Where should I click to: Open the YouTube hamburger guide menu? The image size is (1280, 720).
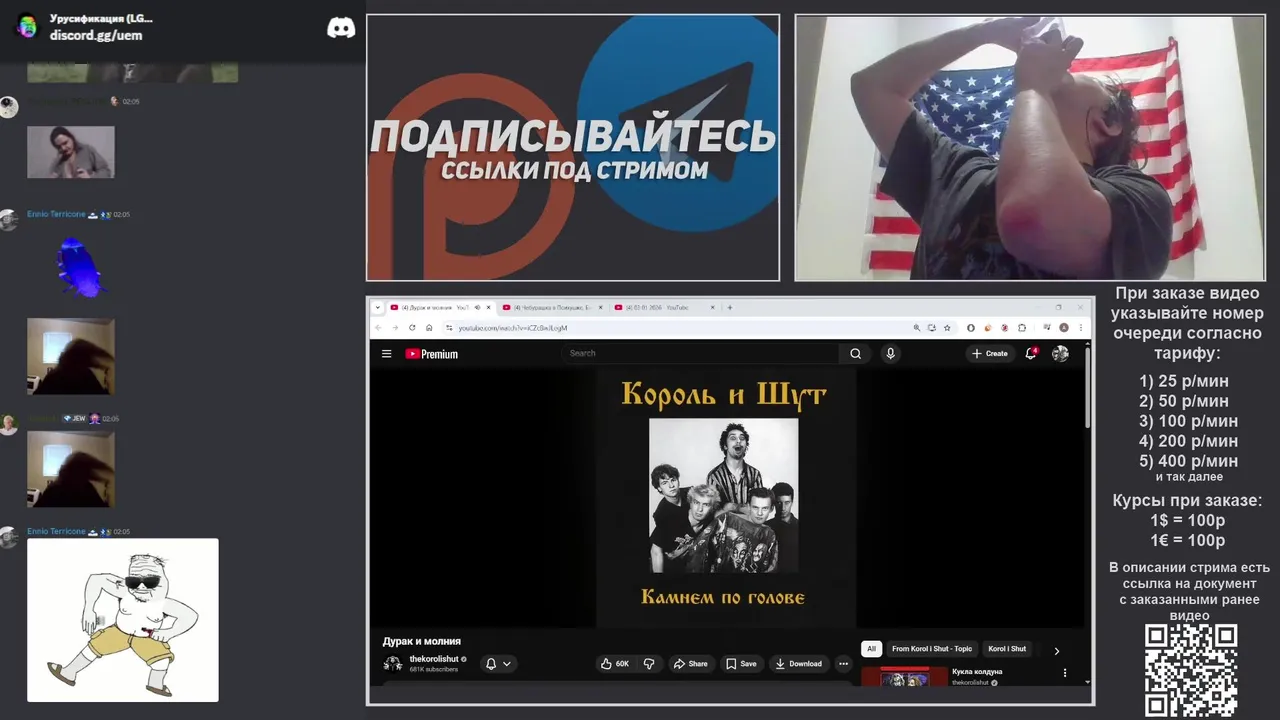[387, 354]
